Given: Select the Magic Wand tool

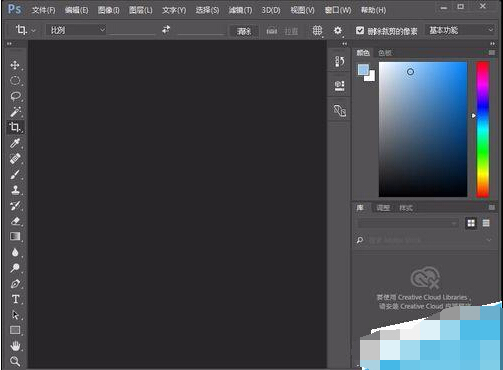Looking at the screenshot, I should (x=15, y=112).
